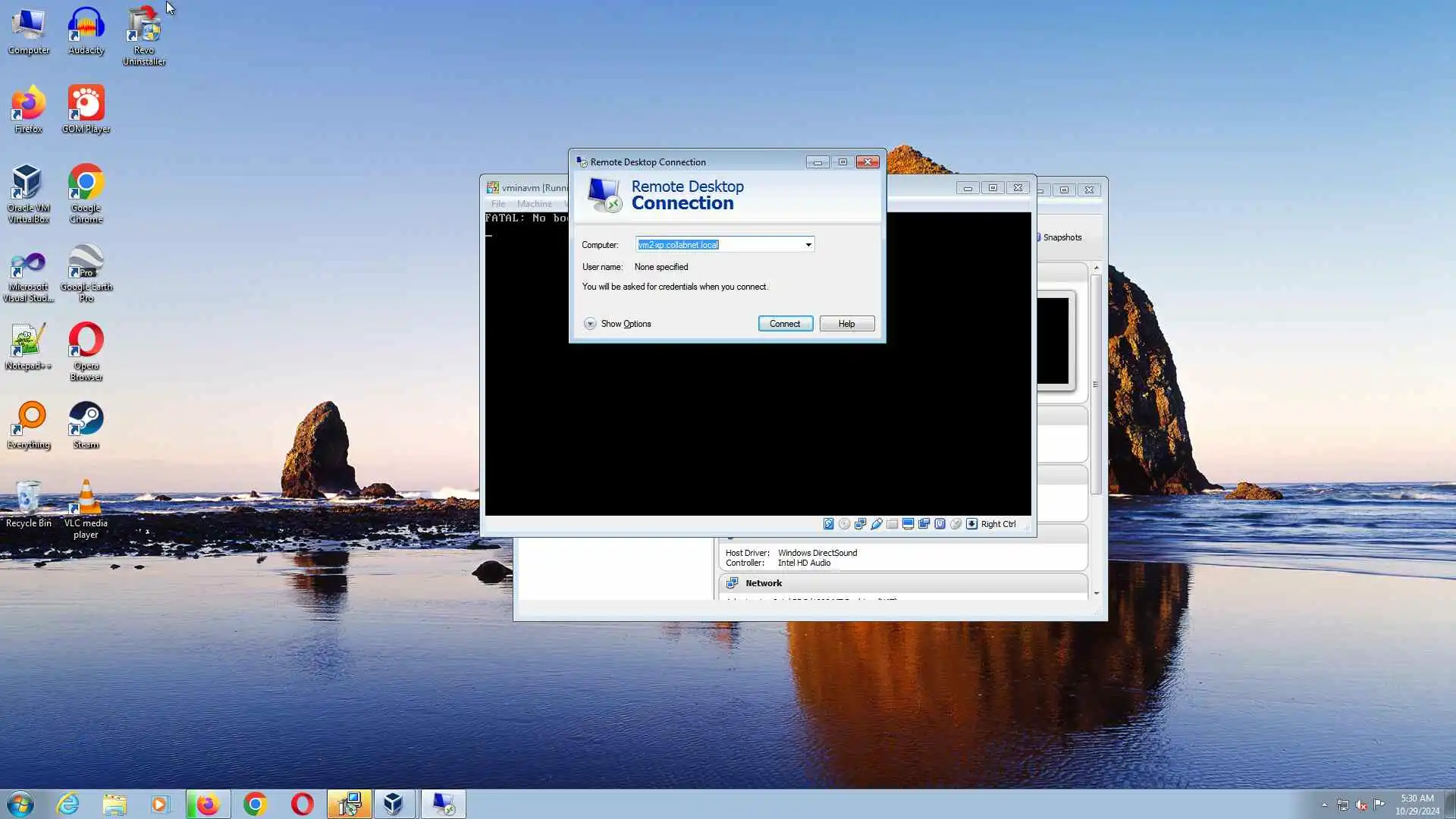Switch to the Snapshots view

1061,237
